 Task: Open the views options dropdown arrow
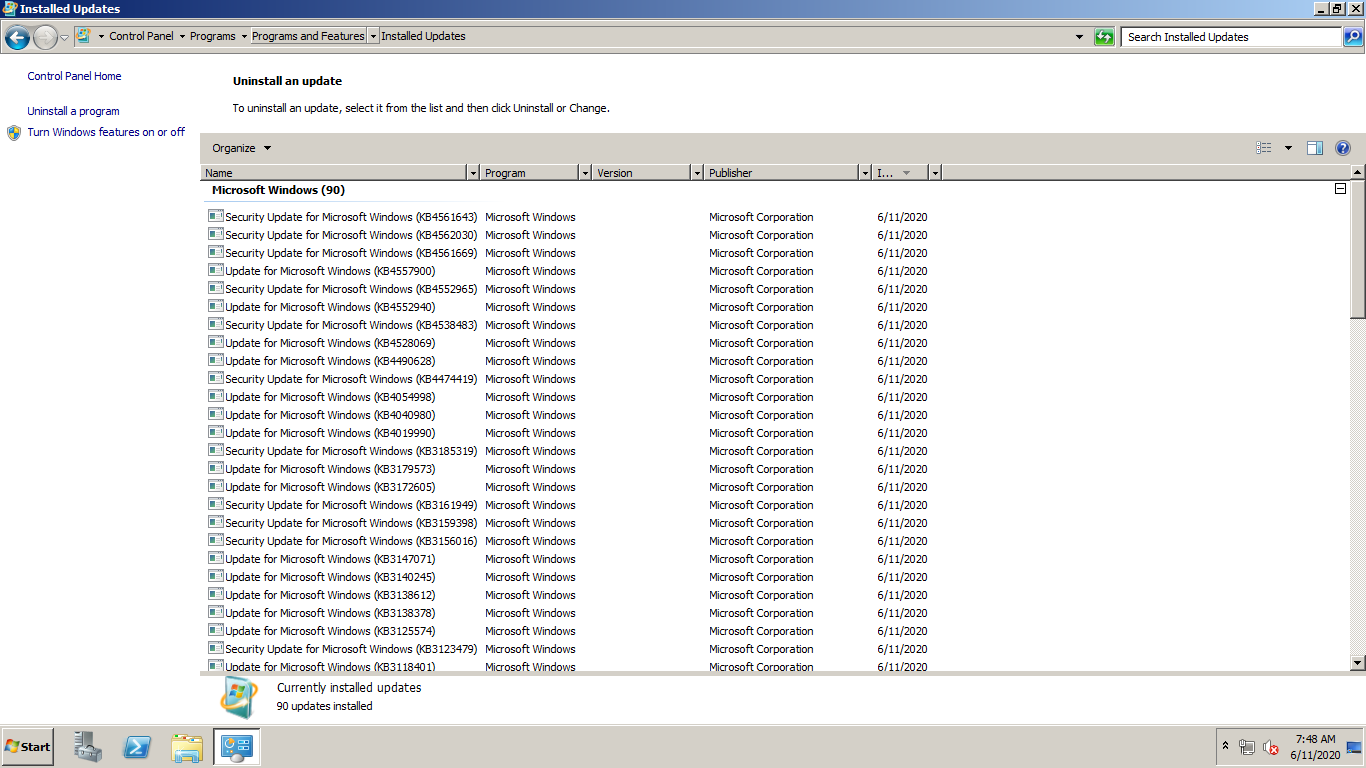point(1288,148)
